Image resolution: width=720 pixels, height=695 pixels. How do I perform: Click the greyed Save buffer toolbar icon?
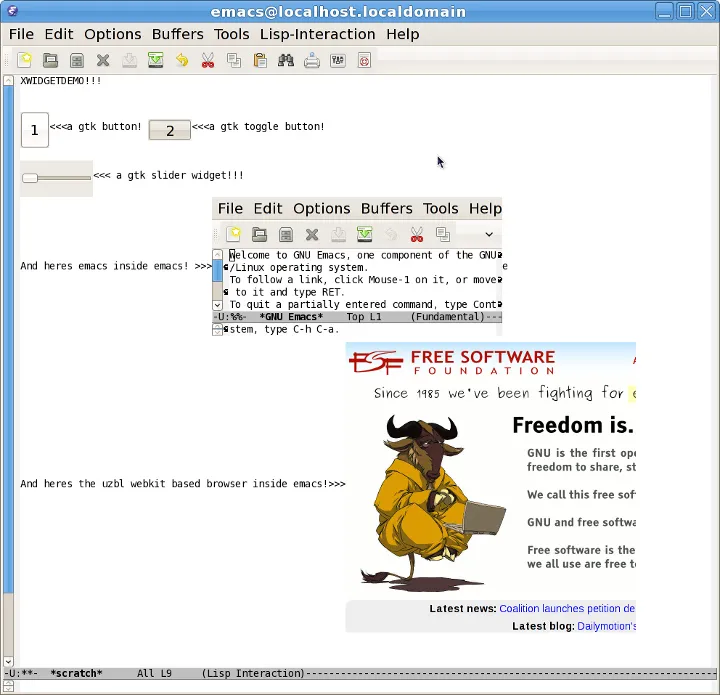tap(129, 60)
